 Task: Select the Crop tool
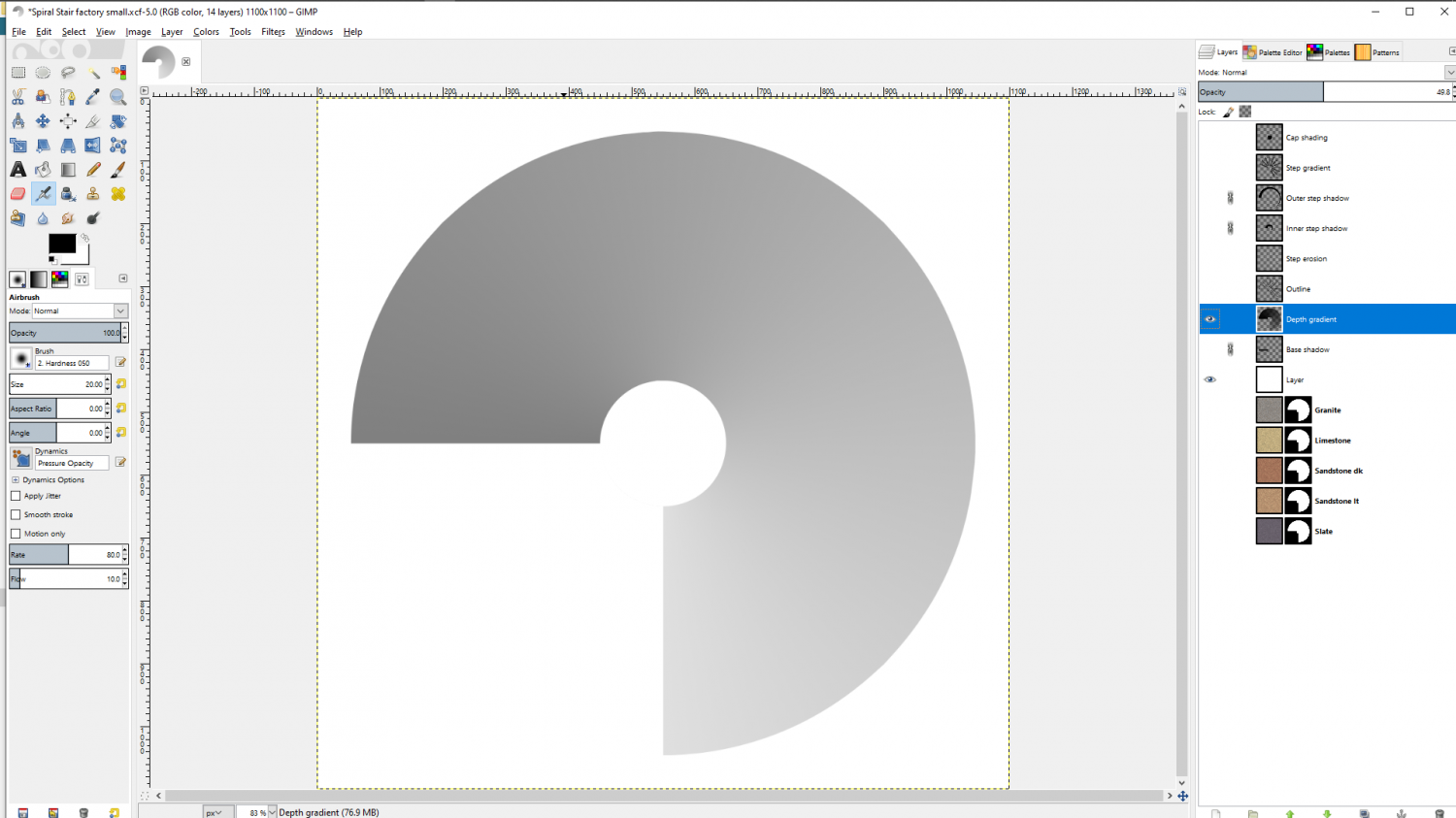93,121
